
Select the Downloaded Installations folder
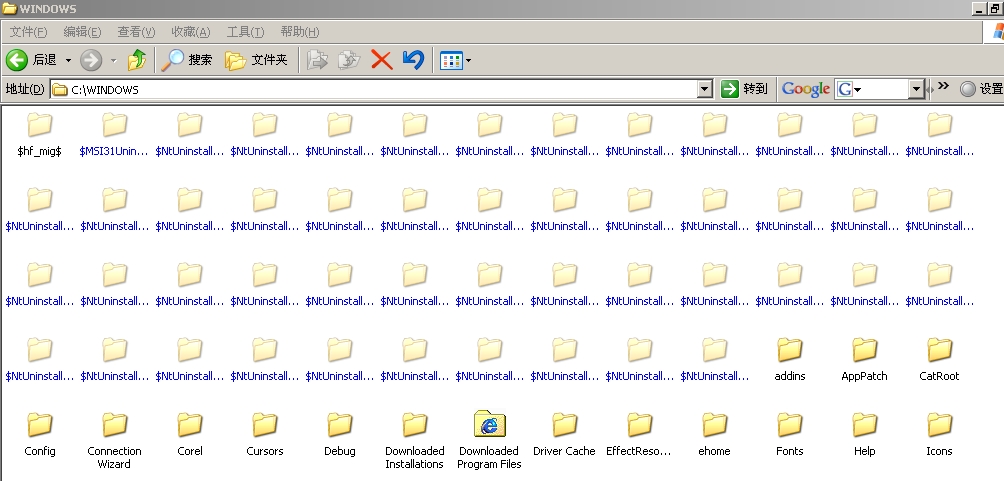(x=414, y=441)
